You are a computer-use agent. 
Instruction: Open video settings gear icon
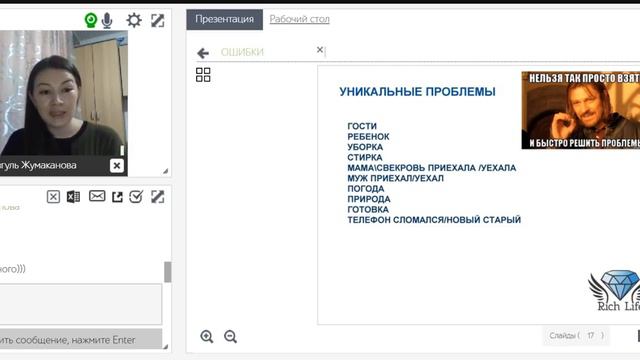point(134,20)
